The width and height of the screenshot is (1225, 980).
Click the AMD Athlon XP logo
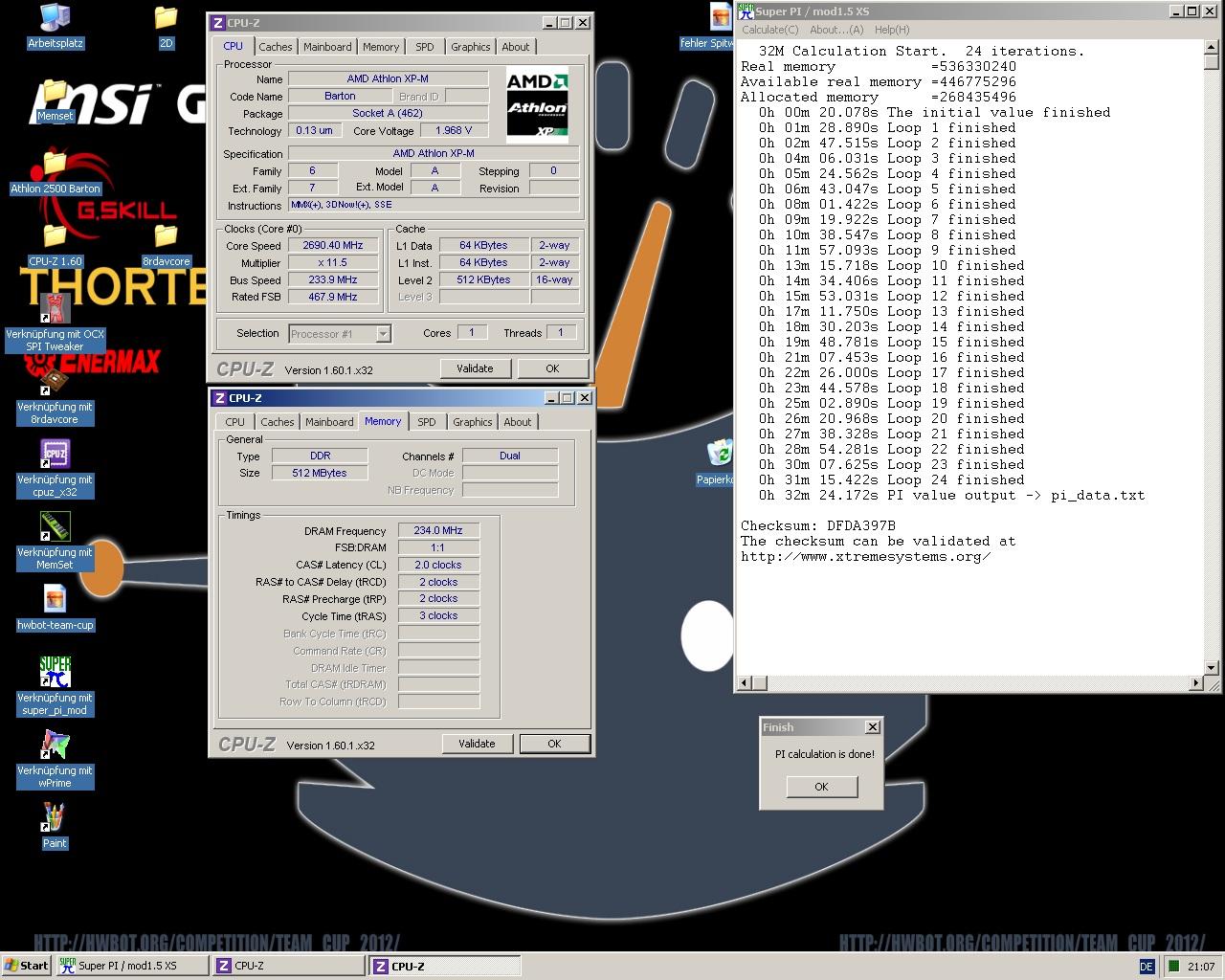(x=537, y=105)
